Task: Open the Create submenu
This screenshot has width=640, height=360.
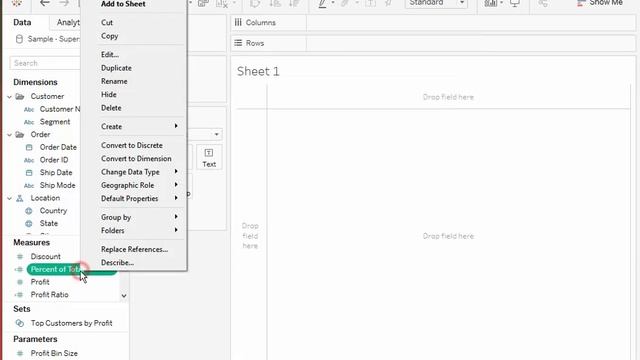Action: click(139, 127)
